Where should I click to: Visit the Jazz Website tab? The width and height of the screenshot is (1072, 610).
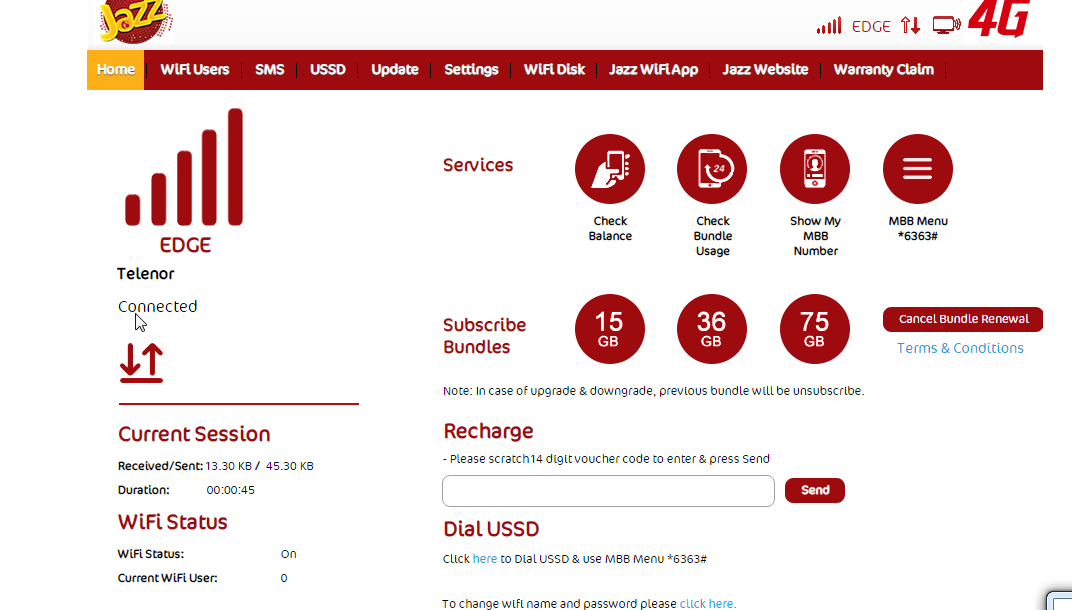click(765, 69)
